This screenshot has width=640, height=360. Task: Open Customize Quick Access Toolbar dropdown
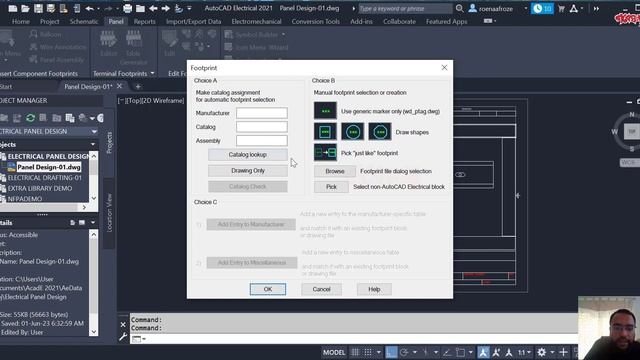point(189,8)
